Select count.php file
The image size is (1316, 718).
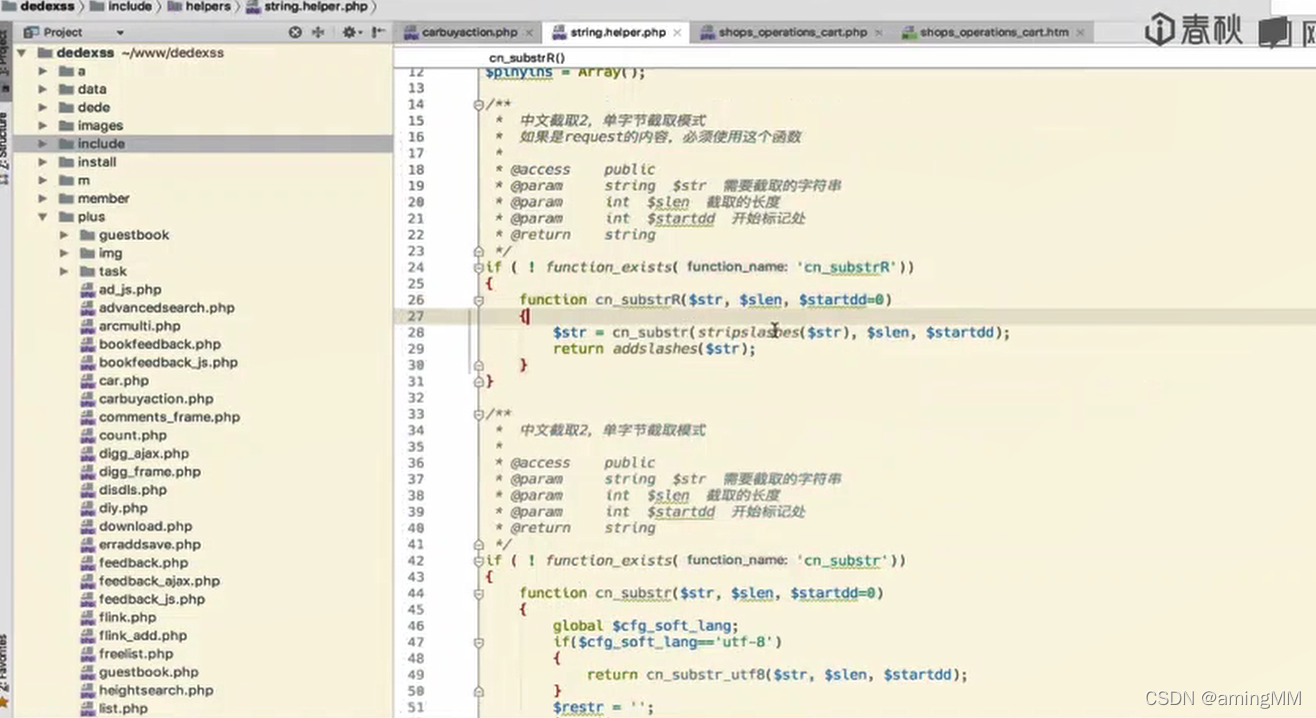tap(132, 435)
